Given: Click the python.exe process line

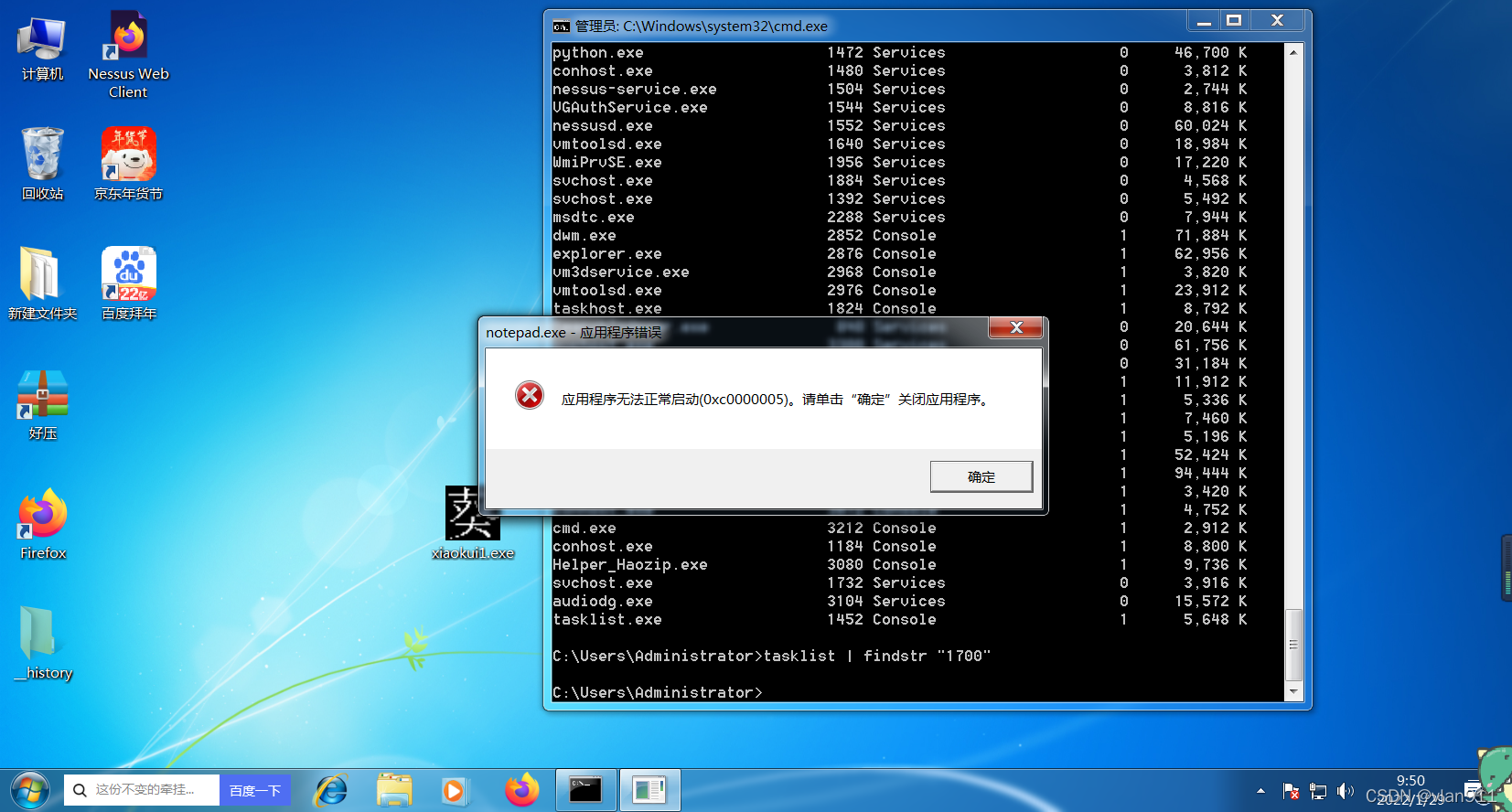Looking at the screenshot, I should 900,53.
